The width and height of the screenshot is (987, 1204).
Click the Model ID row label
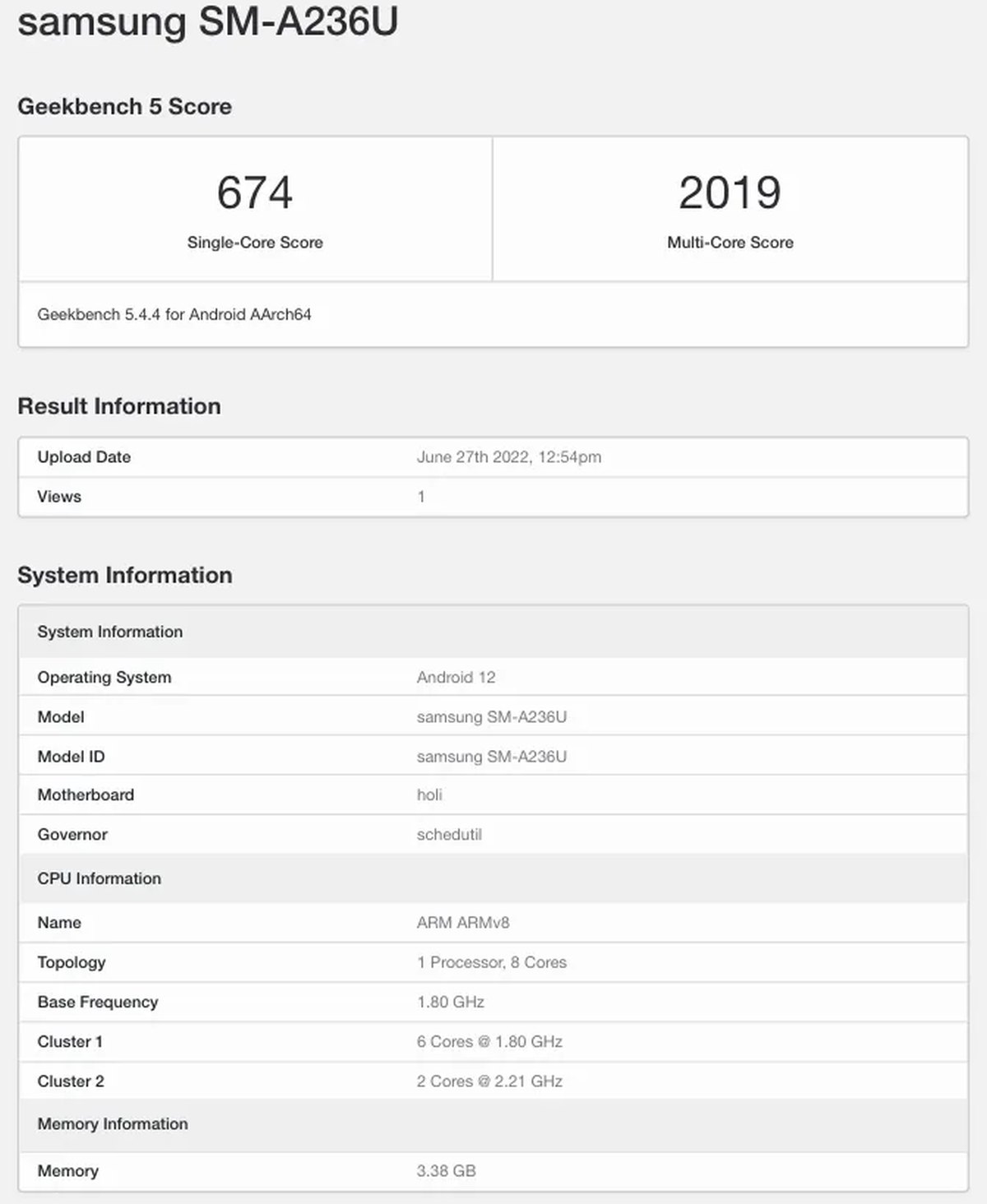click(72, 757)
